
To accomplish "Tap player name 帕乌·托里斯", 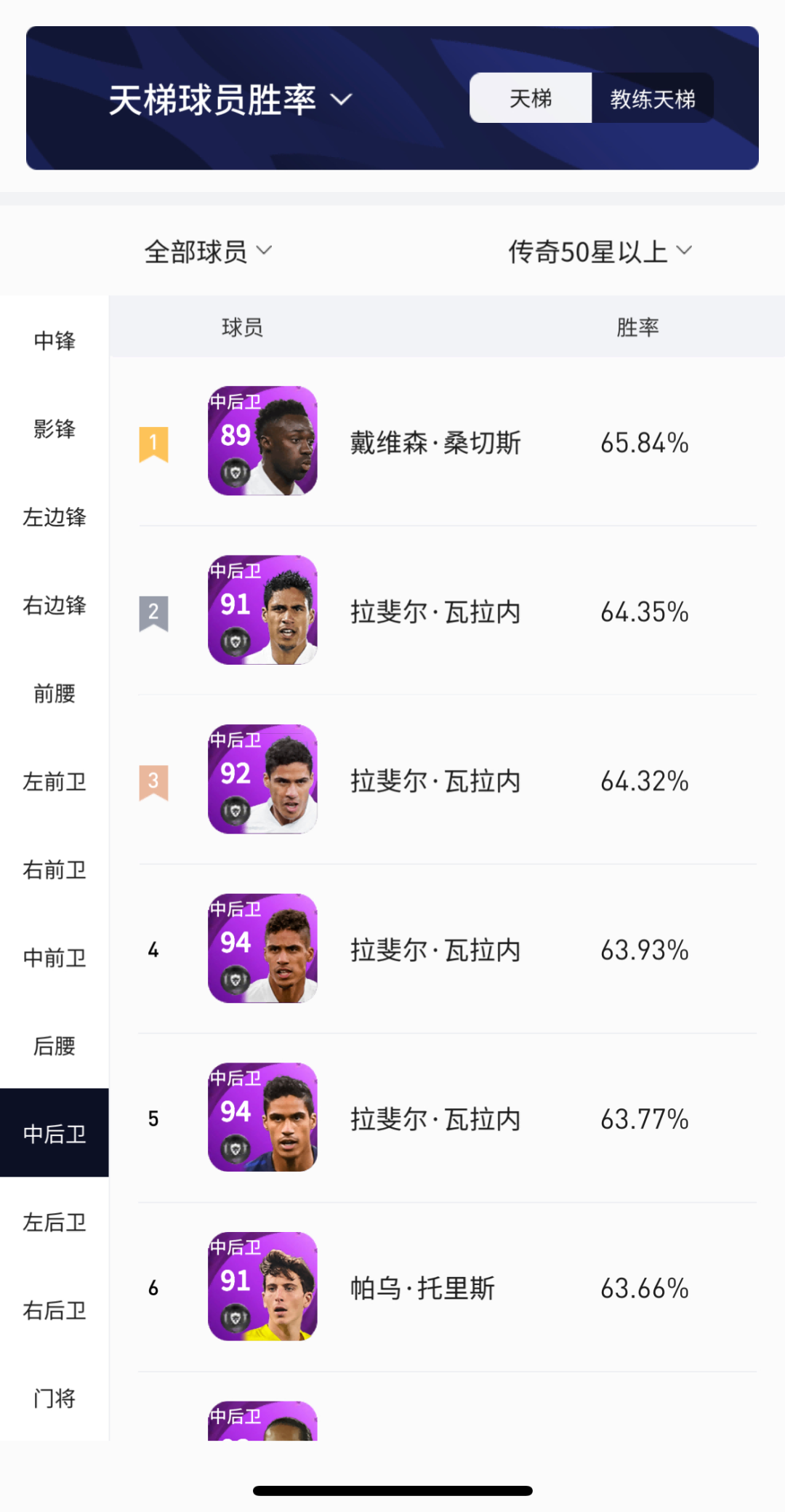I will 422,1288.
